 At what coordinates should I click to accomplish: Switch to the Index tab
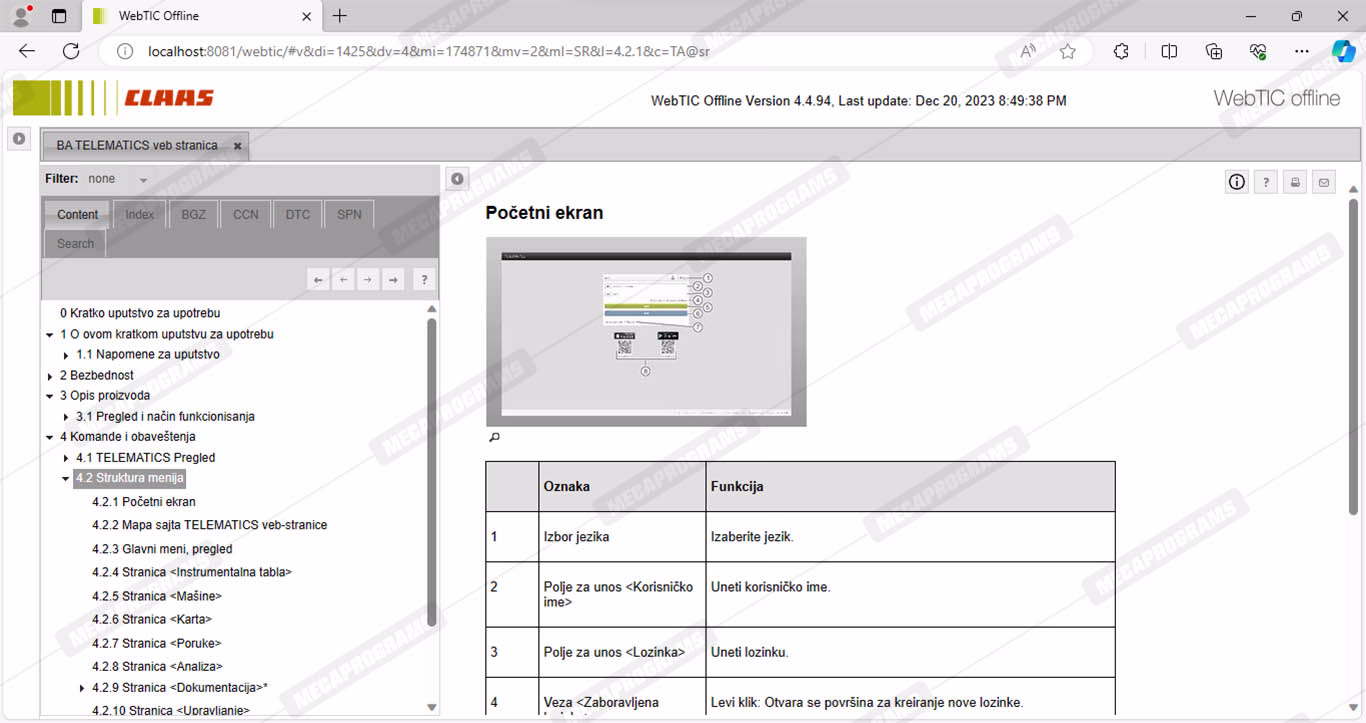click(140, 215)
